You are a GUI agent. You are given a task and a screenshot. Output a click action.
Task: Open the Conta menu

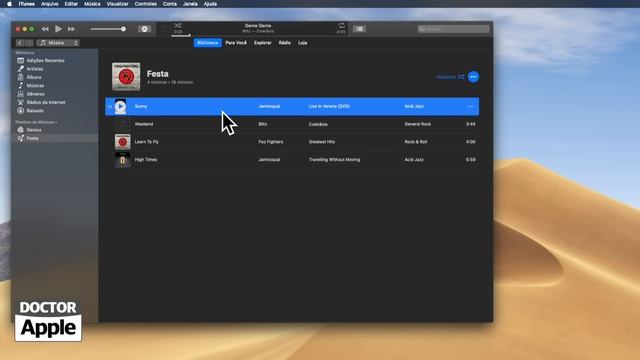tap(170, 4)
